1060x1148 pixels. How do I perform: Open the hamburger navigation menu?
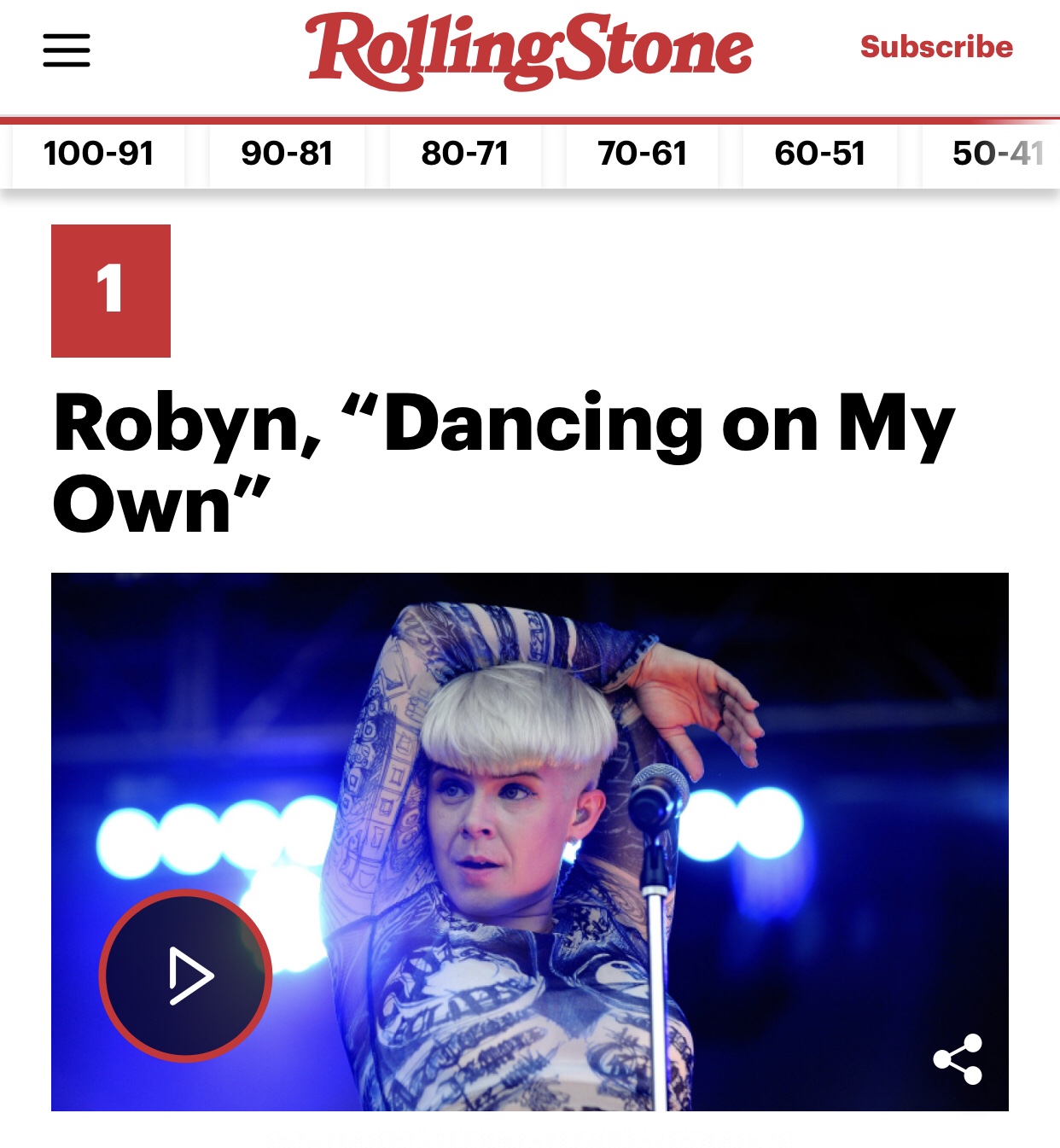coord(67,50)
